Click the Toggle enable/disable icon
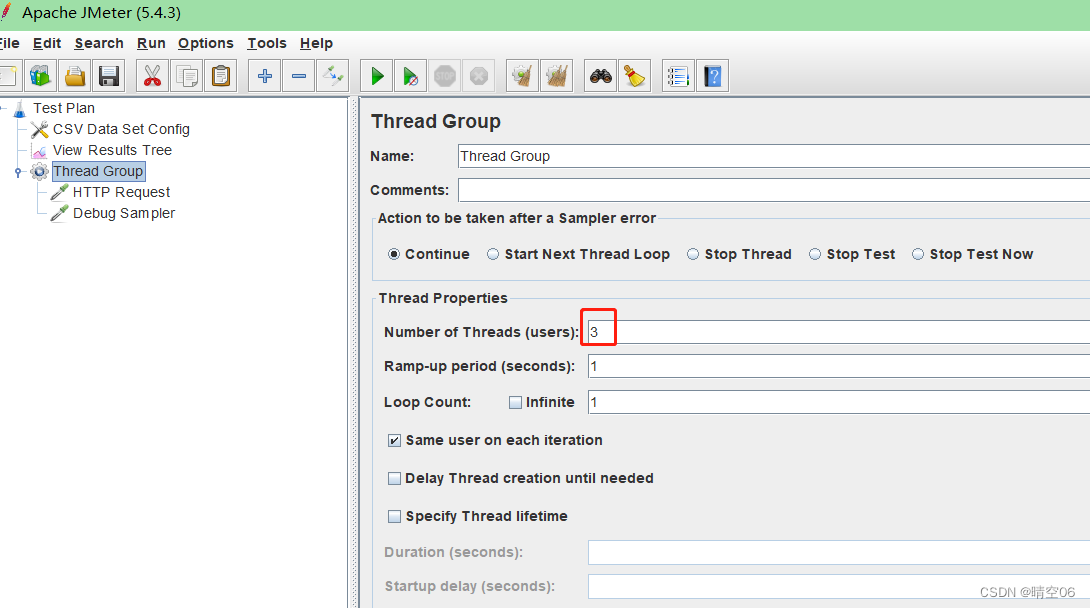This screenshot has width=1090, height=608. point(333,76)
